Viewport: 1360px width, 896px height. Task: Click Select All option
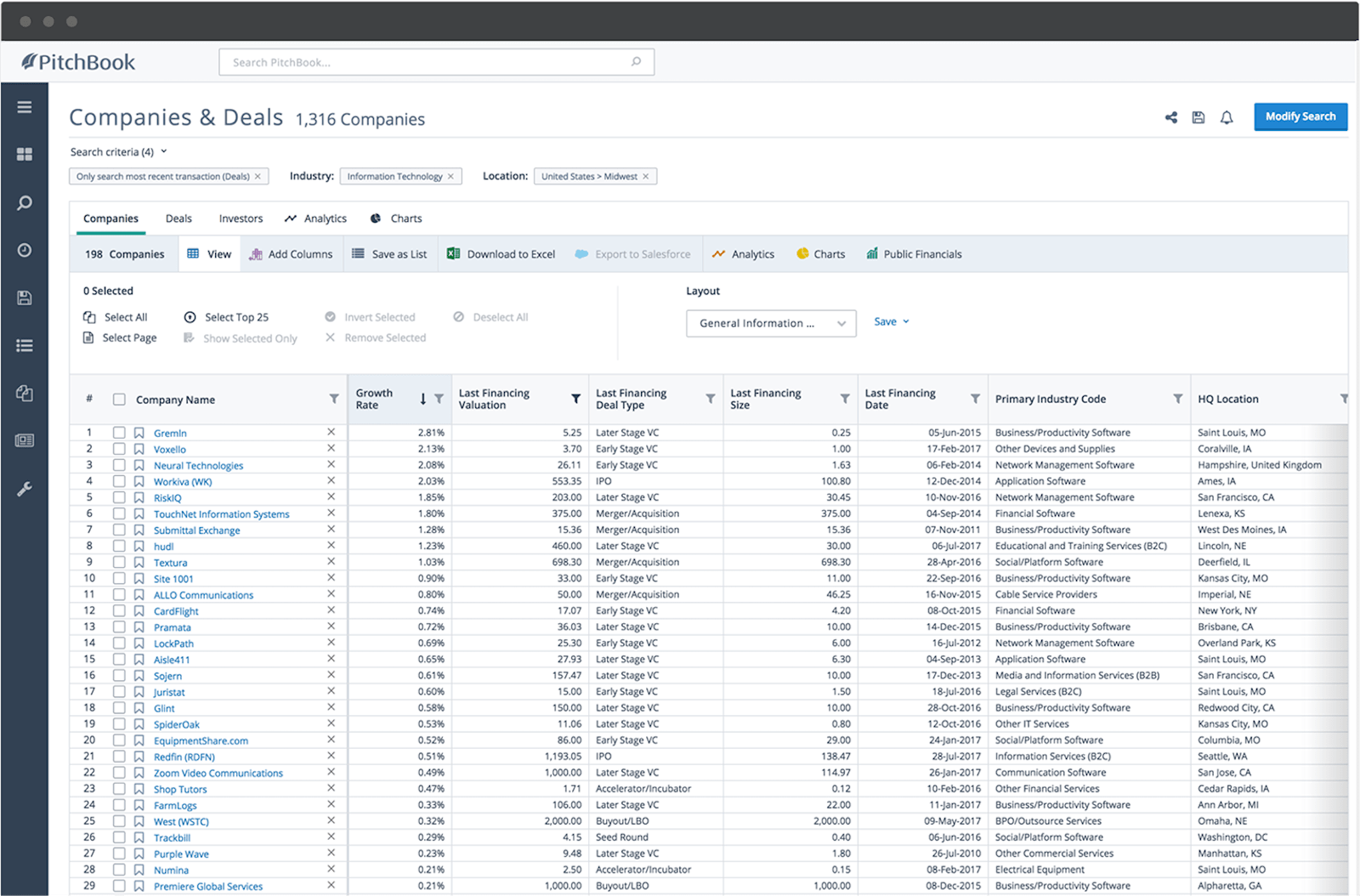116,317
